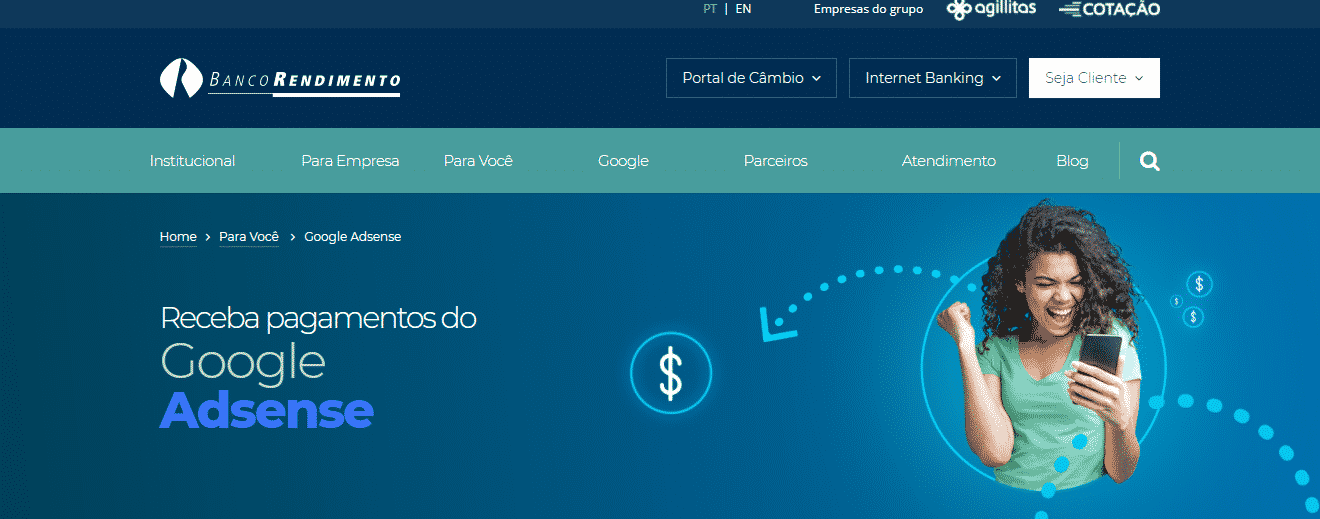Image resolution: width=1320 pixels, height=519 pixels.
Task: Open the Seja Cliente dropdown
Action: click(1094, 78)
